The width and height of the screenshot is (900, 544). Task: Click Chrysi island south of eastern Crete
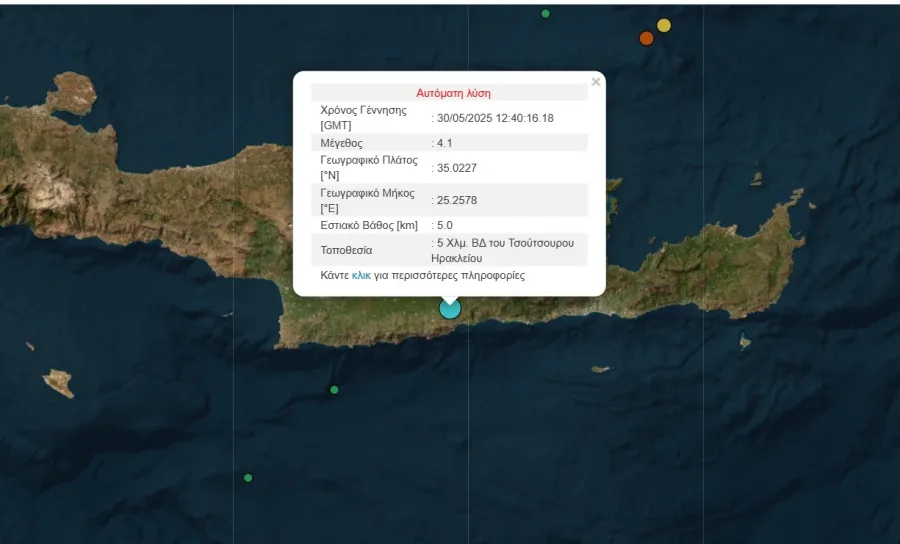(x=600, y=369)
